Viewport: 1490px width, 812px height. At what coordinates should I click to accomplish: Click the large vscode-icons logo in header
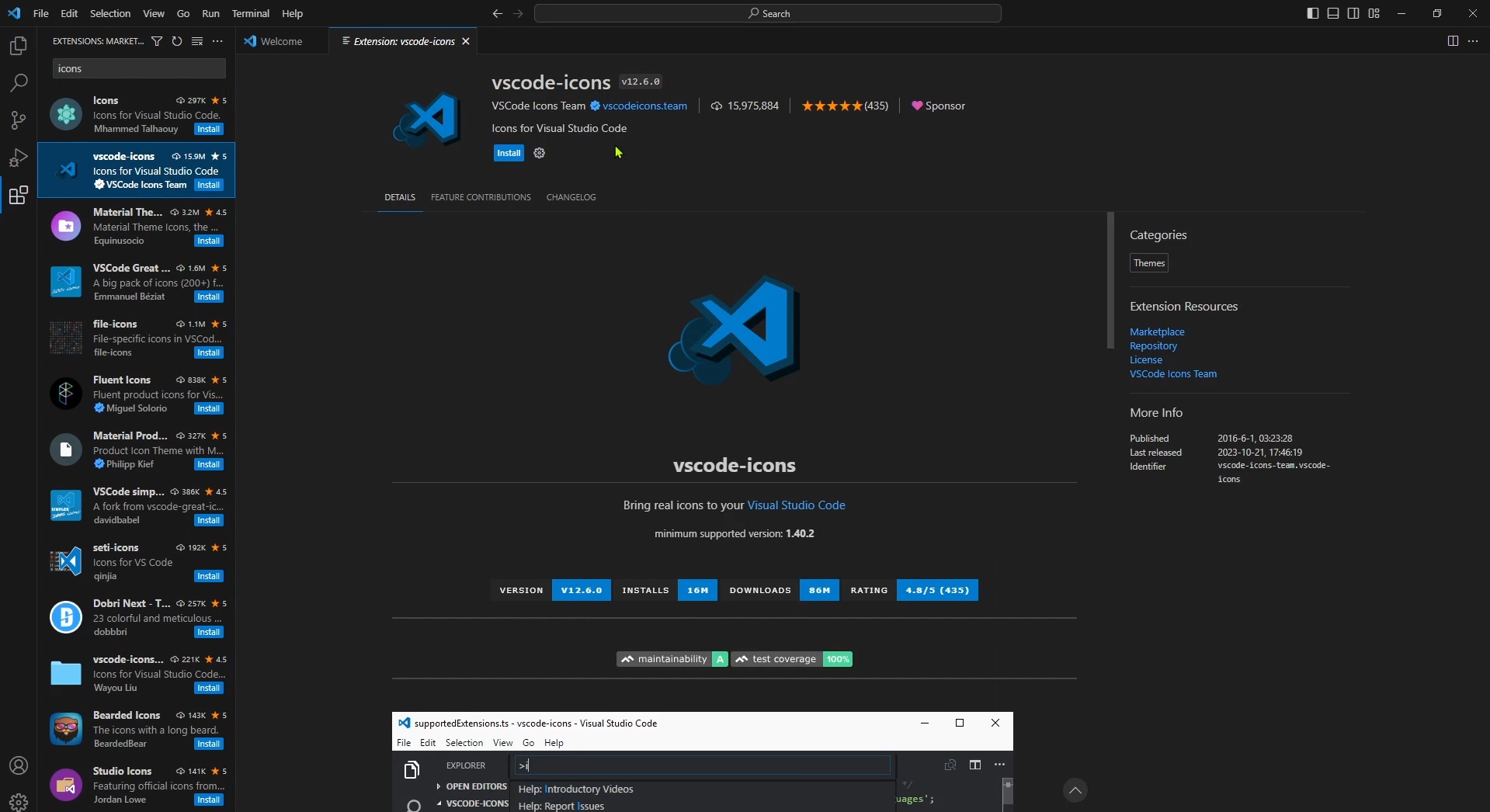(x=428, y=120)
